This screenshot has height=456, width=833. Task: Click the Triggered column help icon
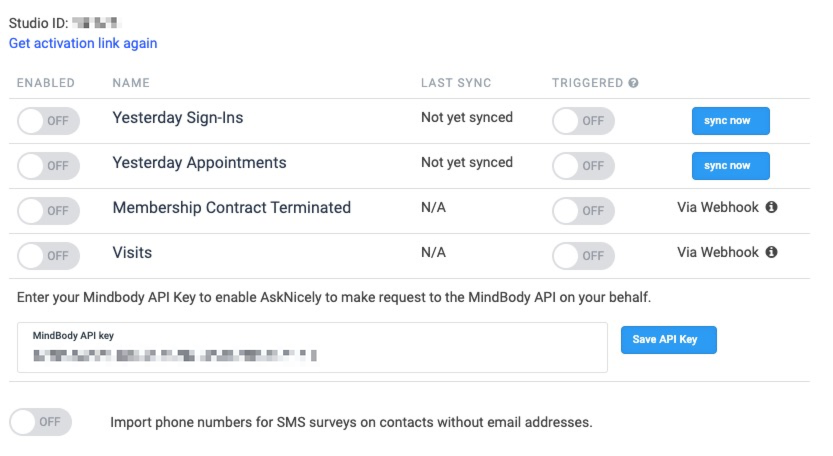634,83
